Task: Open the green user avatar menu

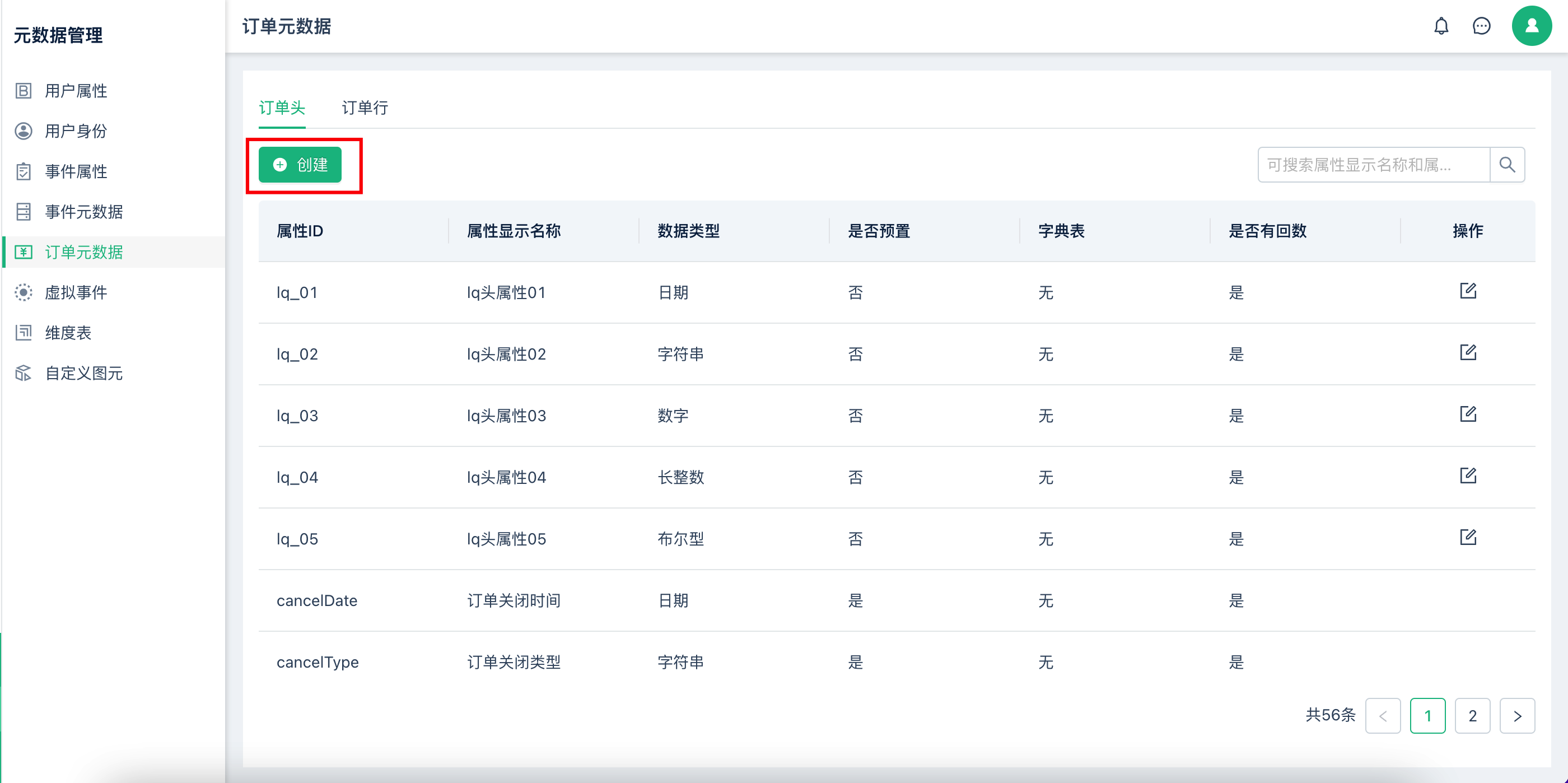Action: [x=1532, y=26]
